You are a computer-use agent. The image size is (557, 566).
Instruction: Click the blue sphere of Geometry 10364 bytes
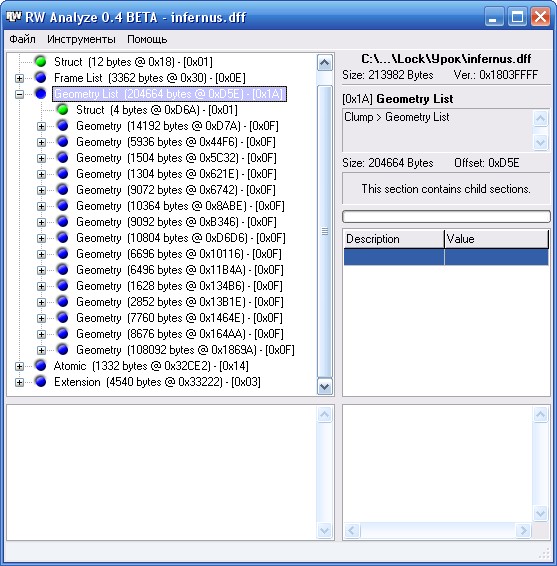(x=63, y=205)
